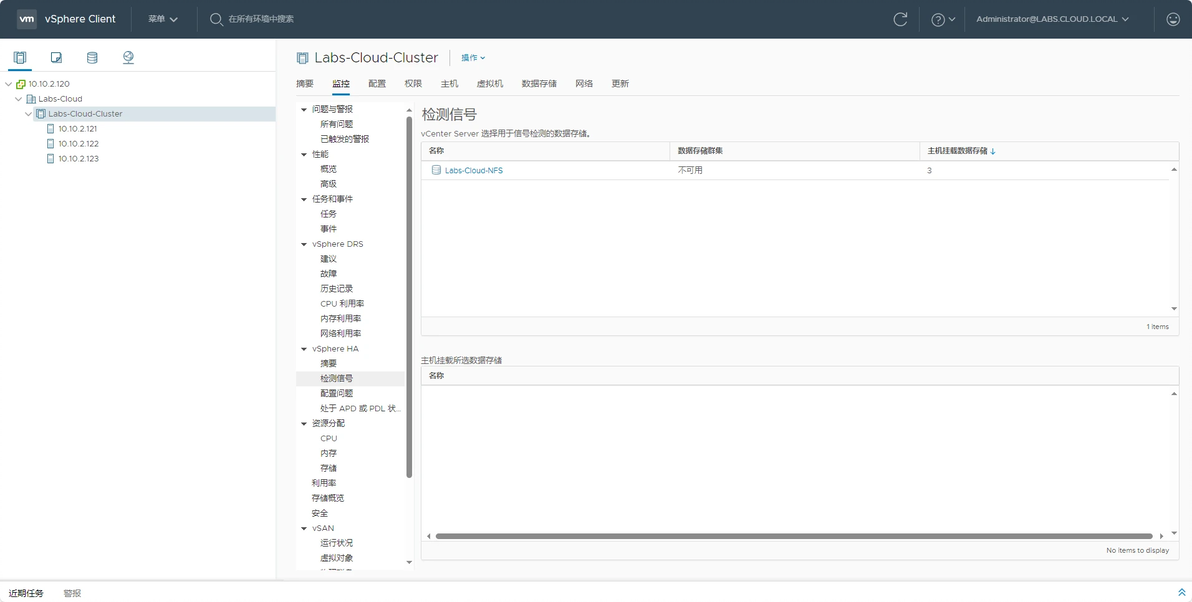Image resolution: width=1192 pixels, height=602 pixels.
Task: Switch to the 配置 tab
Action: click(x=377, y=84)
